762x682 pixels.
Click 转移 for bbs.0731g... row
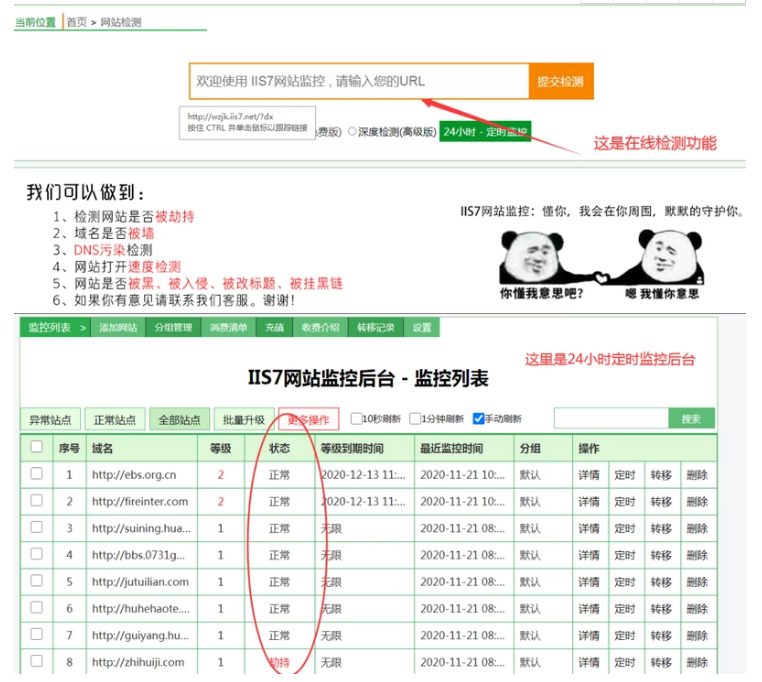(661, 555)
